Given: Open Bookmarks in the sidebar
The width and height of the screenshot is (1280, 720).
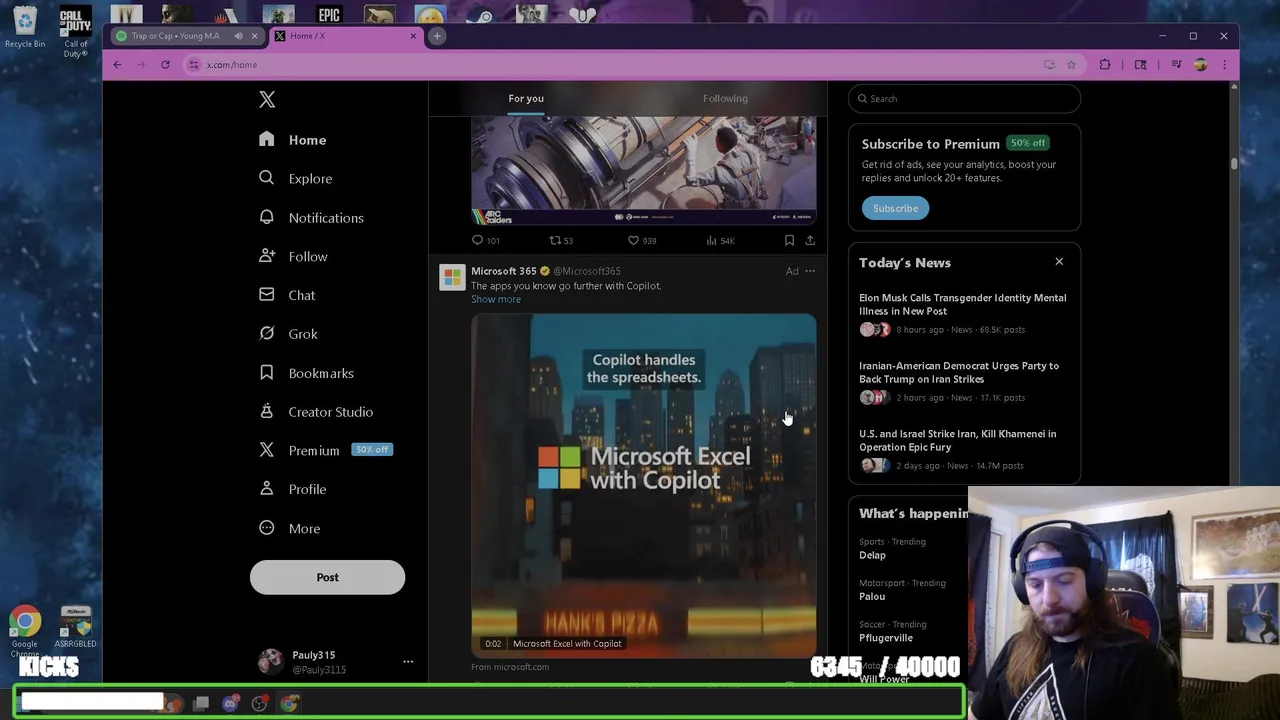Looking at the screenshot, I should [306, 373].
